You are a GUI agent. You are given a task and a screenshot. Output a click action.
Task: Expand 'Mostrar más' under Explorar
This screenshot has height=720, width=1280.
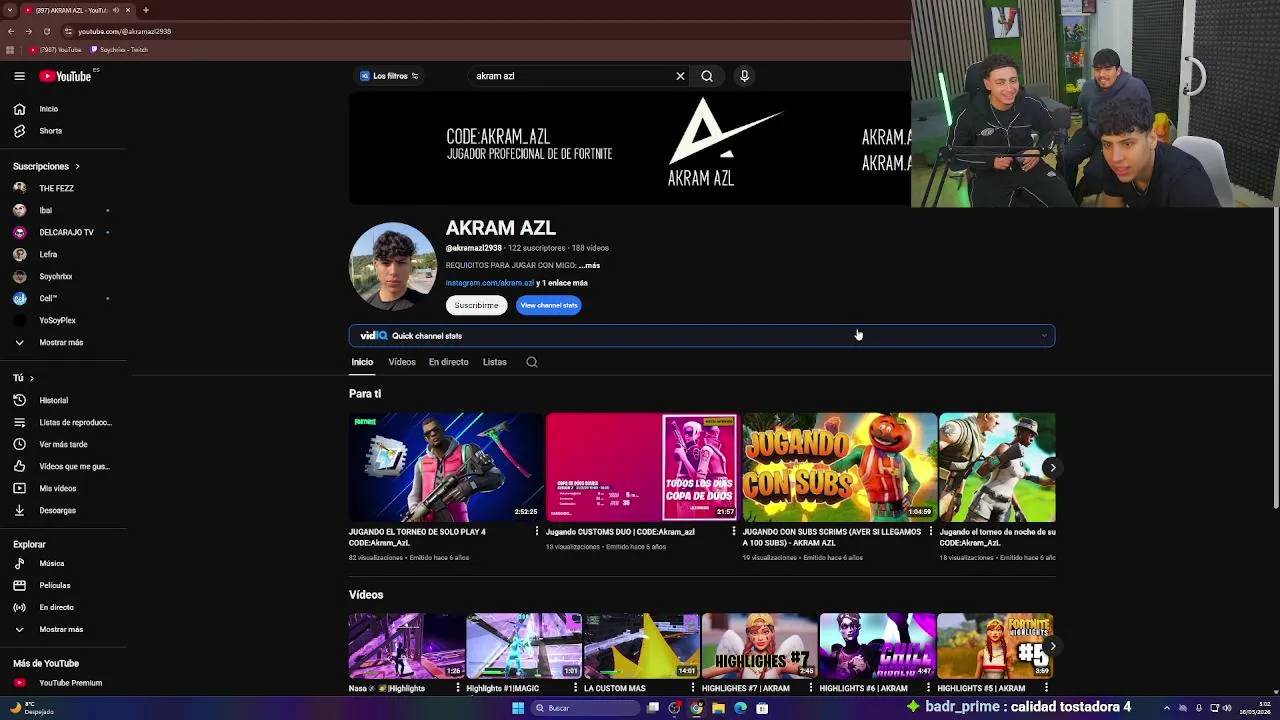click(x=63, y=629)
